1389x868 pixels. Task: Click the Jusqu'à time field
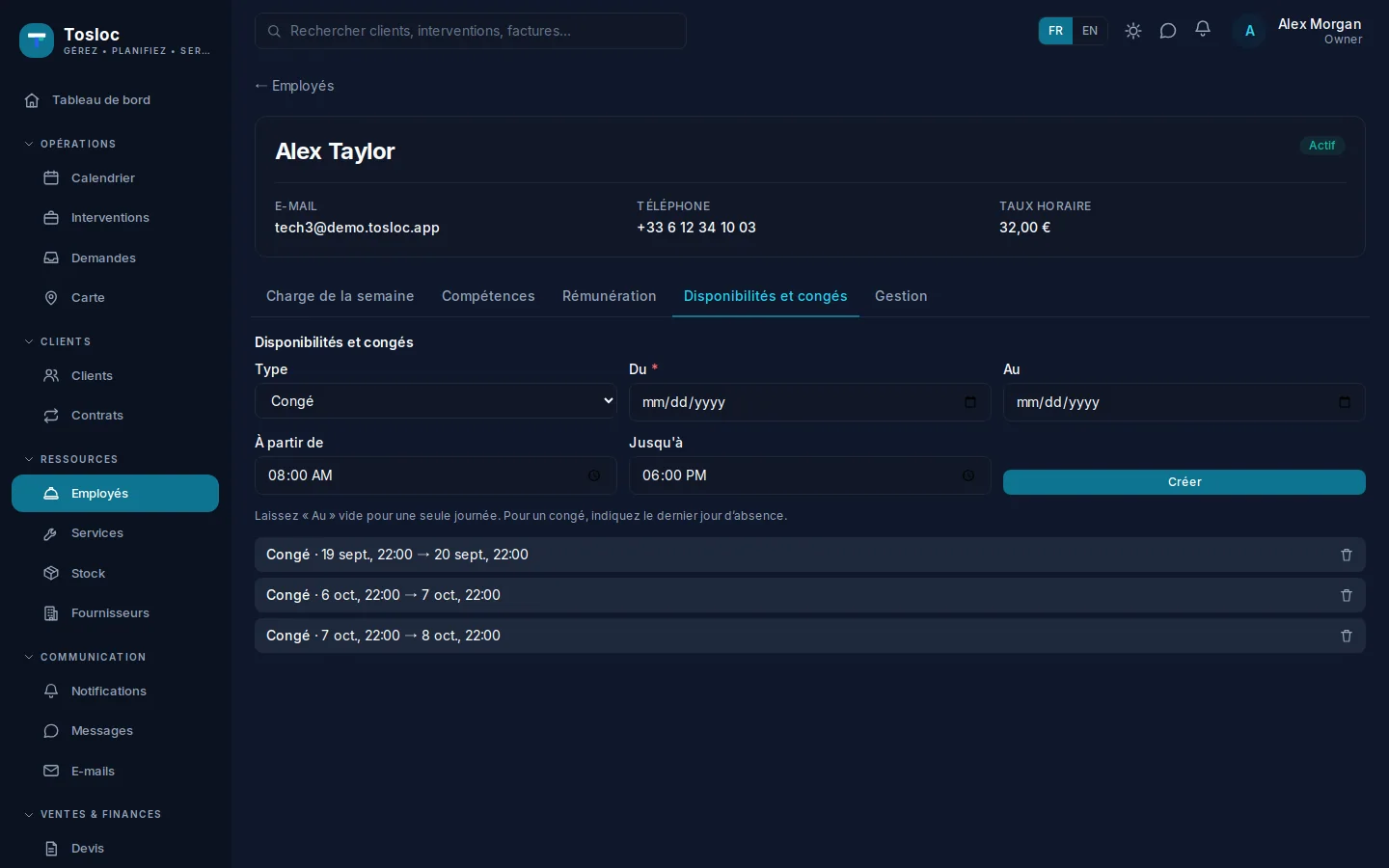coord(810,475)
